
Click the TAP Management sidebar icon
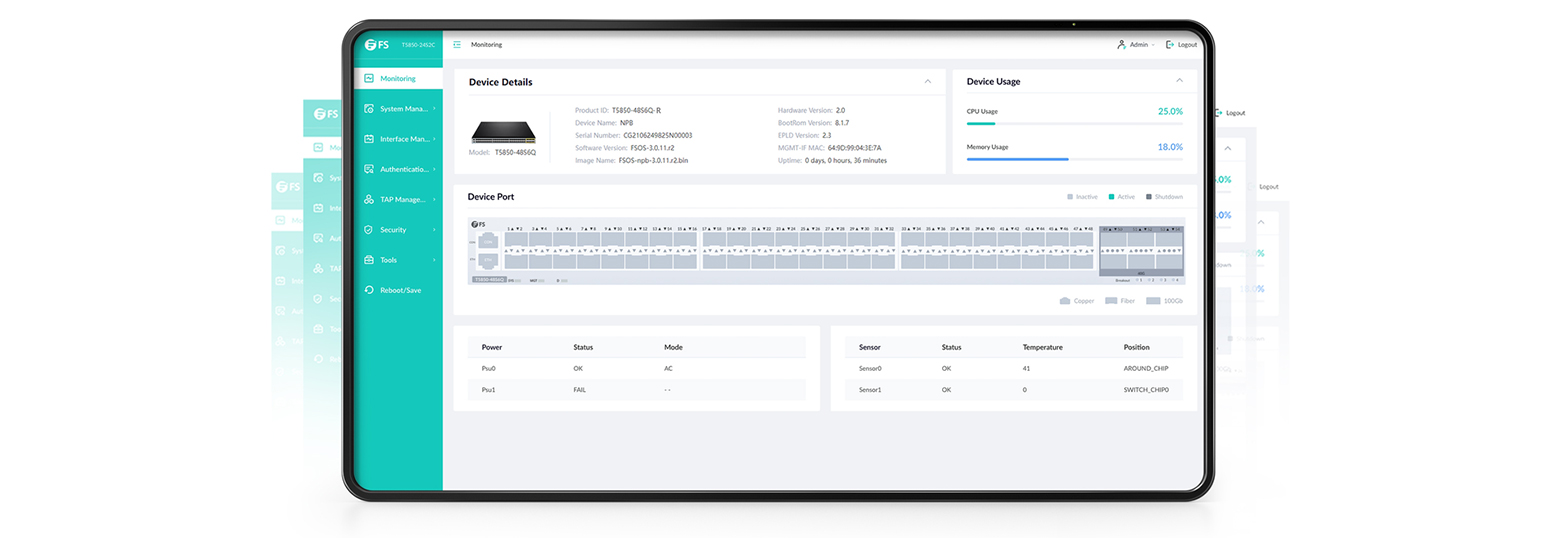pyautogui.click(x=369, y=199)
